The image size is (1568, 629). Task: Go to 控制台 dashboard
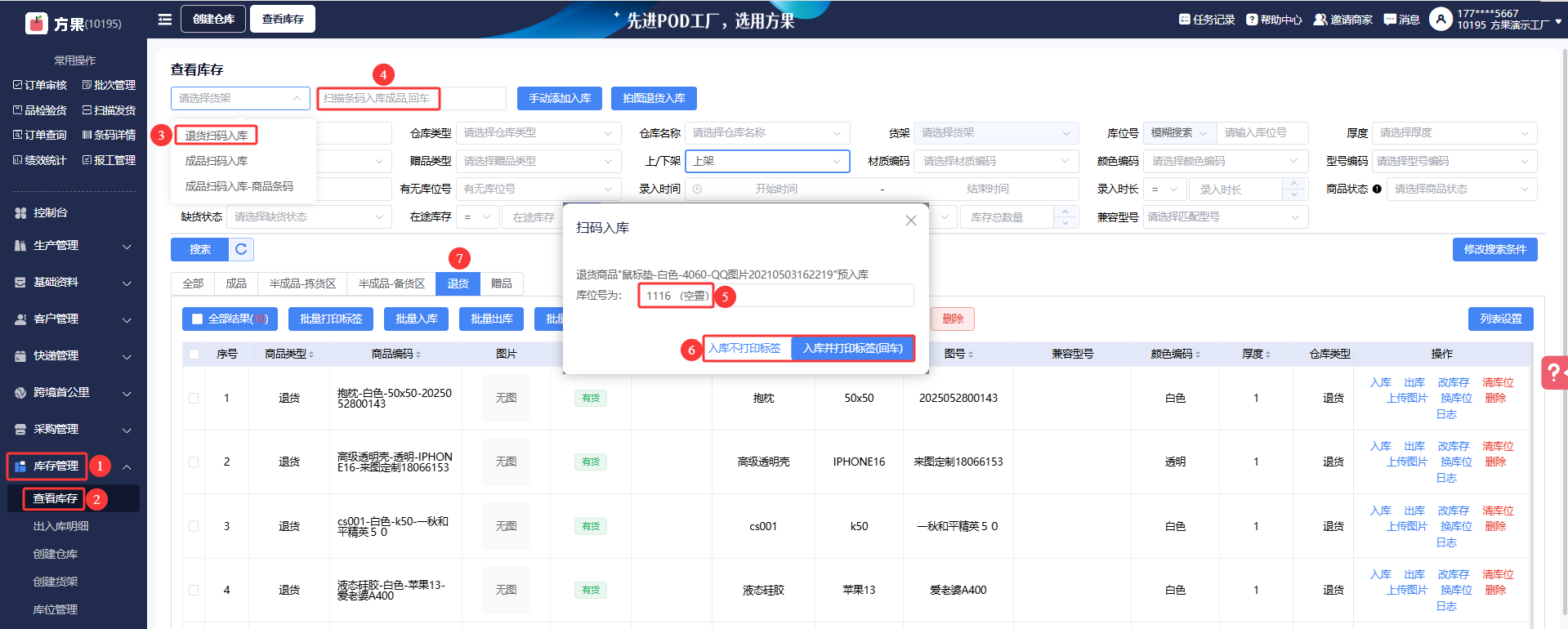click(x=51, y=212)
